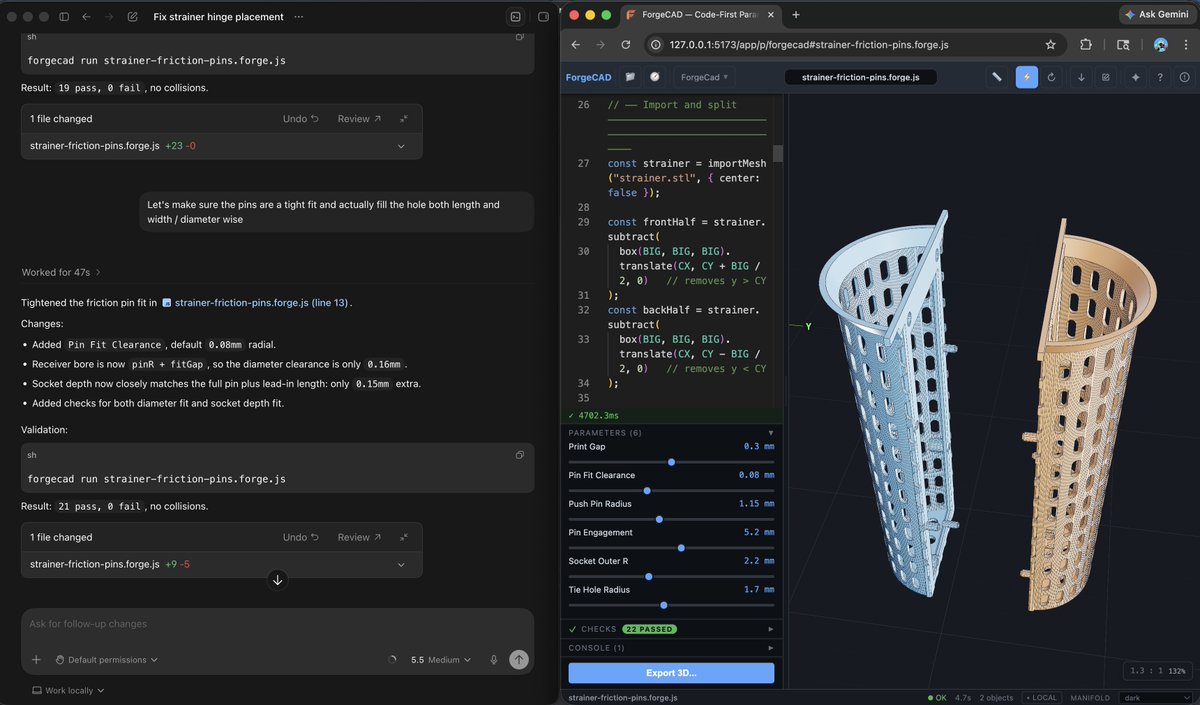Open the Work locally dropdown

coord(68,690)
